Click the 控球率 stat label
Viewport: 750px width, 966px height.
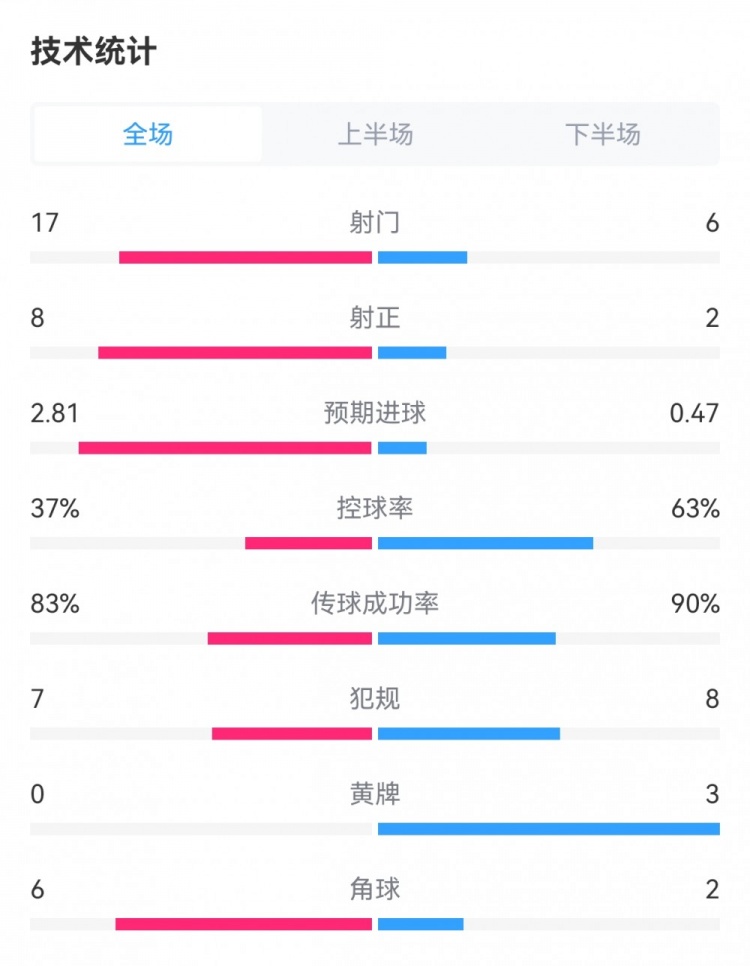375,508
